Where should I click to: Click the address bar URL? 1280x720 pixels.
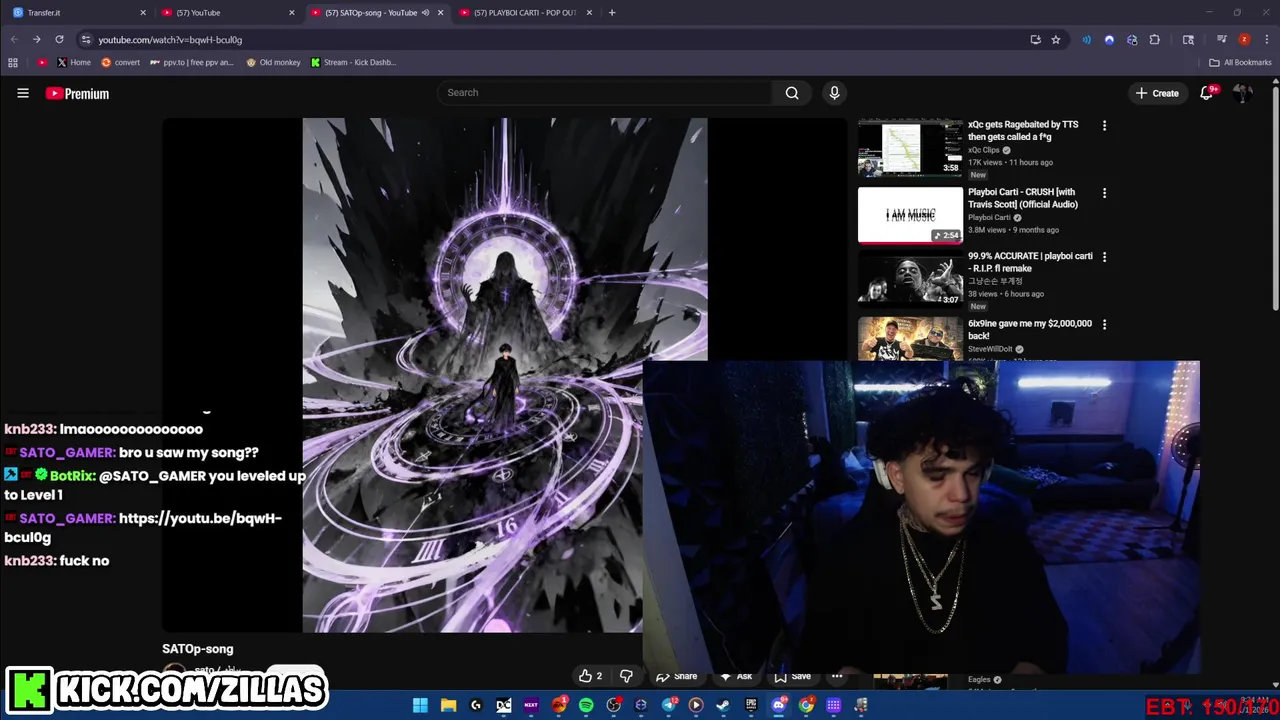(x=170, y=40)
